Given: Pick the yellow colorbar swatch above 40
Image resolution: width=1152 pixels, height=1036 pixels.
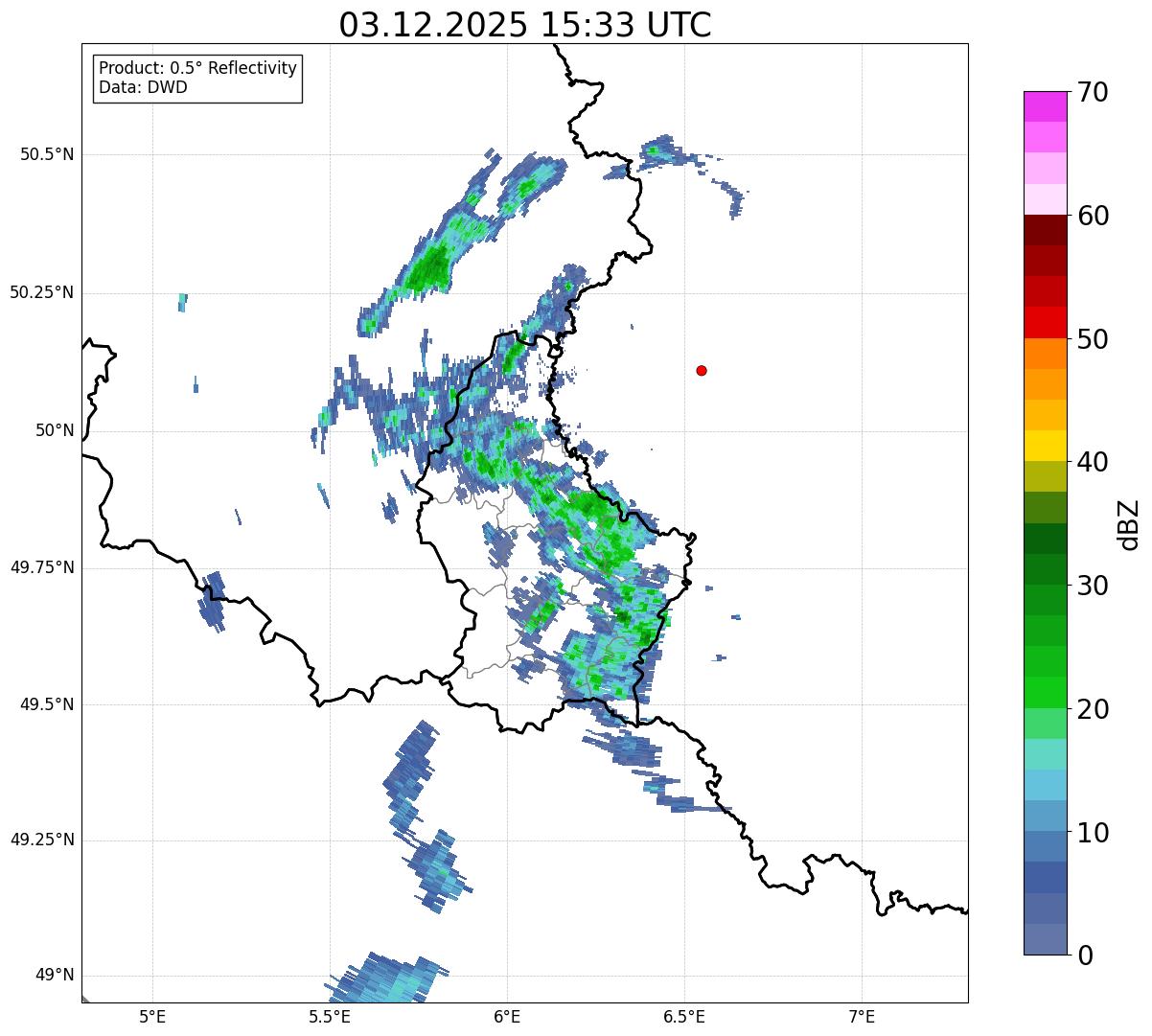Looking at the screenshot, I should 1045,446.
